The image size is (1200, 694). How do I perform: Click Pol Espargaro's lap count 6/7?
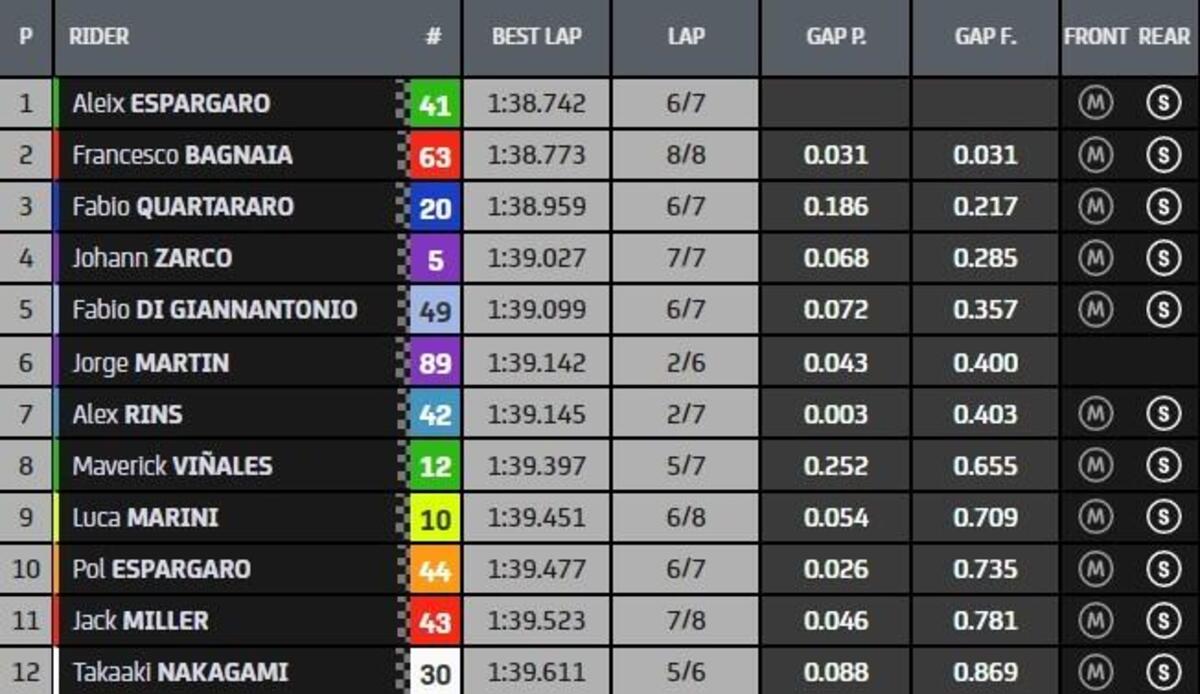coord(686,570)
